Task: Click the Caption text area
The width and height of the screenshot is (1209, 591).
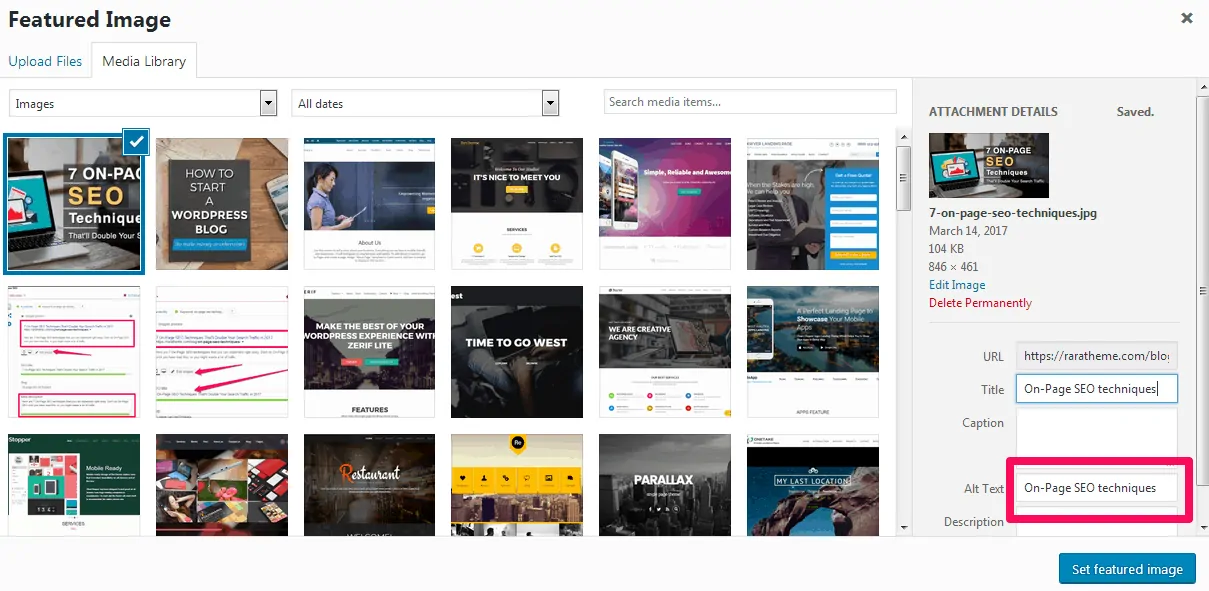Action: pyautogui.click(x=1096, y=436)
